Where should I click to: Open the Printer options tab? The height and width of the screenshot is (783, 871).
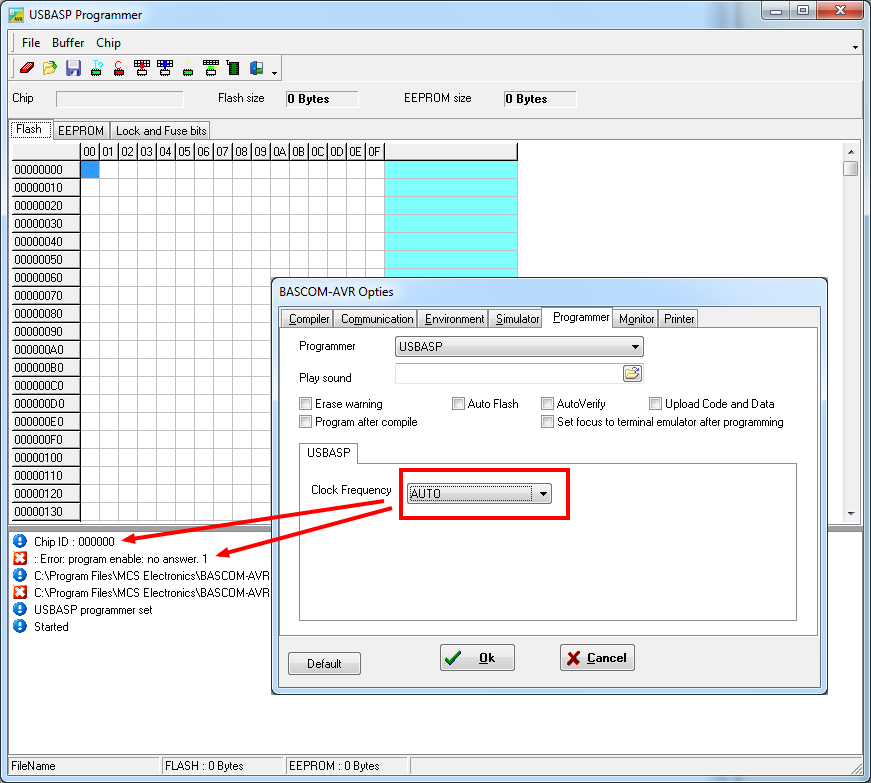pyautogui.click(x=679, y=319)
